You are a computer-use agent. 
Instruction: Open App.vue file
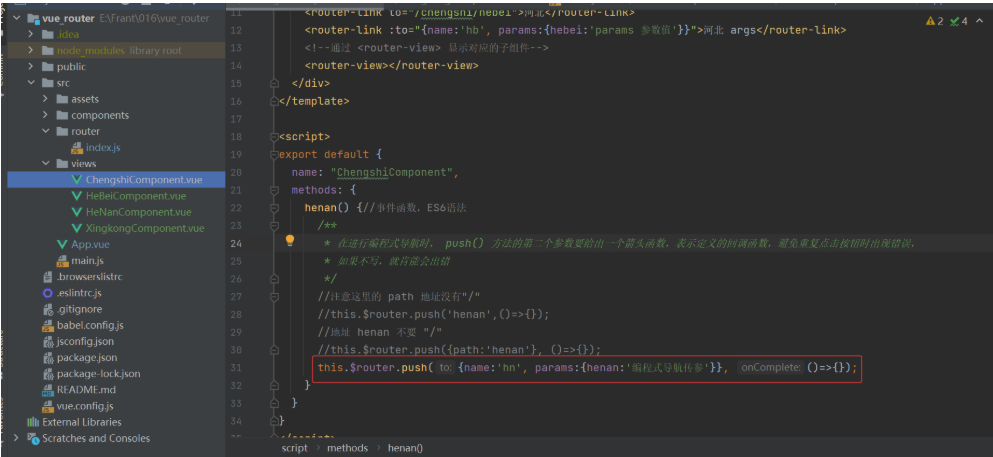89,244
